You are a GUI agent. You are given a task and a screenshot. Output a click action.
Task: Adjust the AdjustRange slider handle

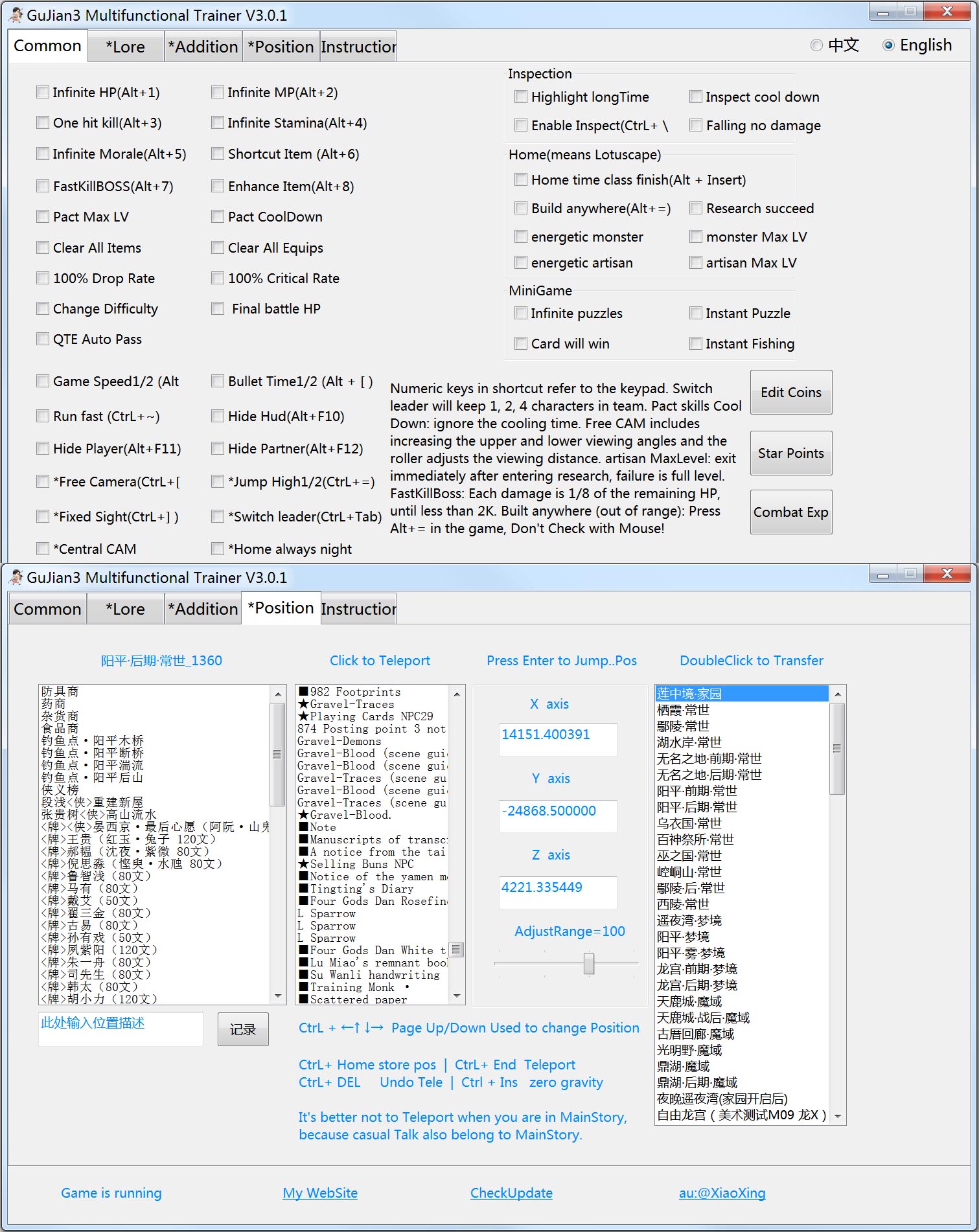589,963
